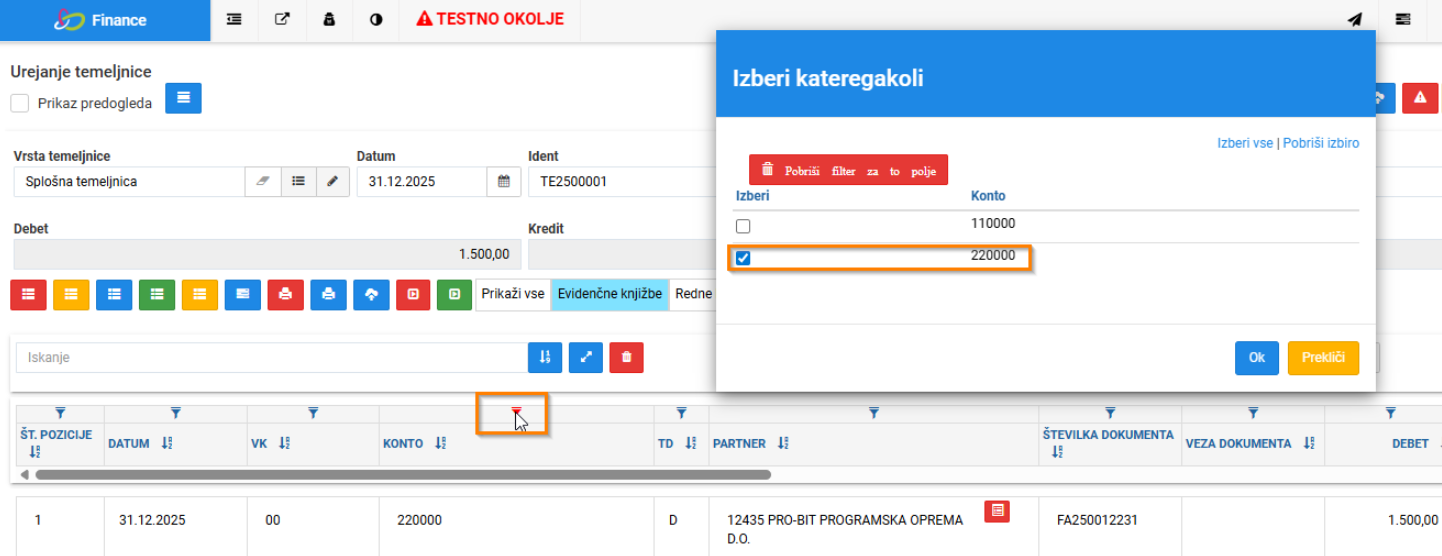
Task: Click the Finance logo tab
Action: tap(105, 20)
